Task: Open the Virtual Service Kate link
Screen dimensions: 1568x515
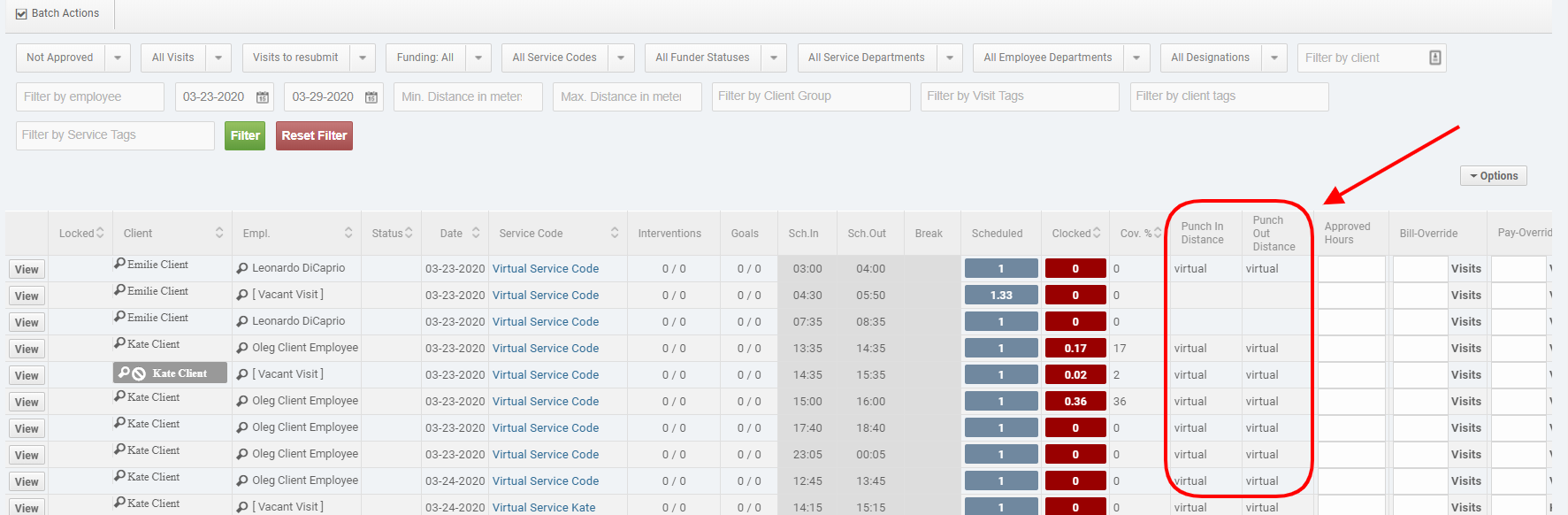Action: point(544,507)
